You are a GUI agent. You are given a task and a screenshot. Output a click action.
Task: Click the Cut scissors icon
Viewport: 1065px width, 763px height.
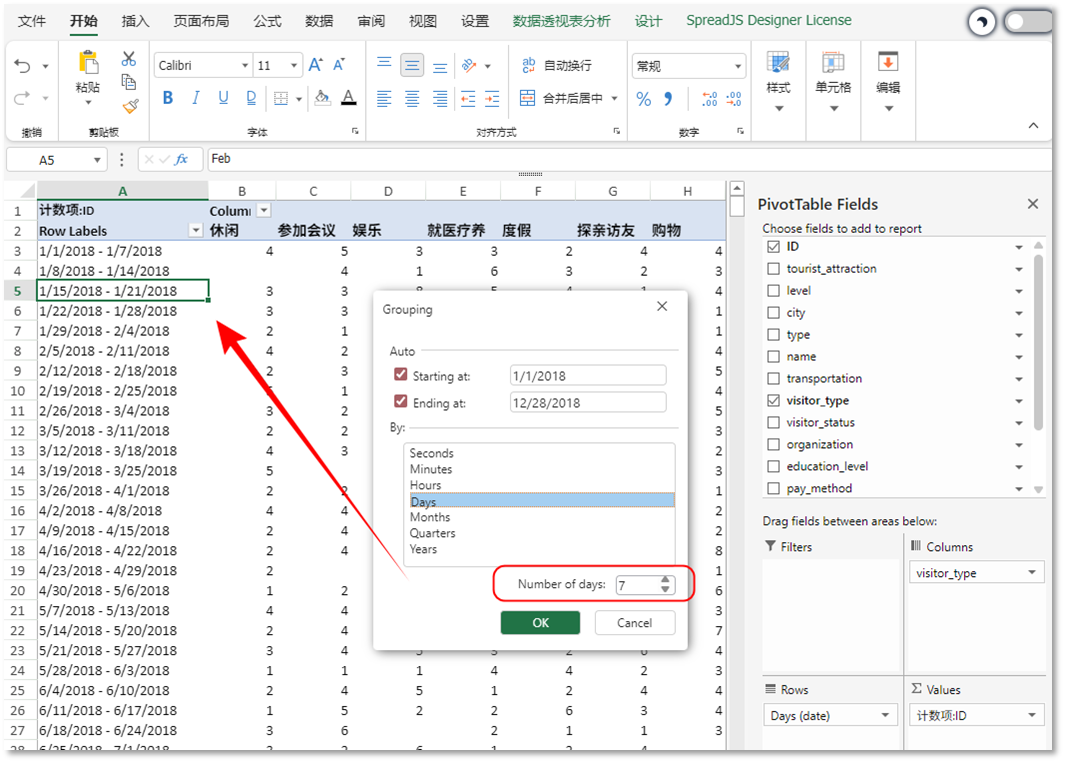coord(129,59)
